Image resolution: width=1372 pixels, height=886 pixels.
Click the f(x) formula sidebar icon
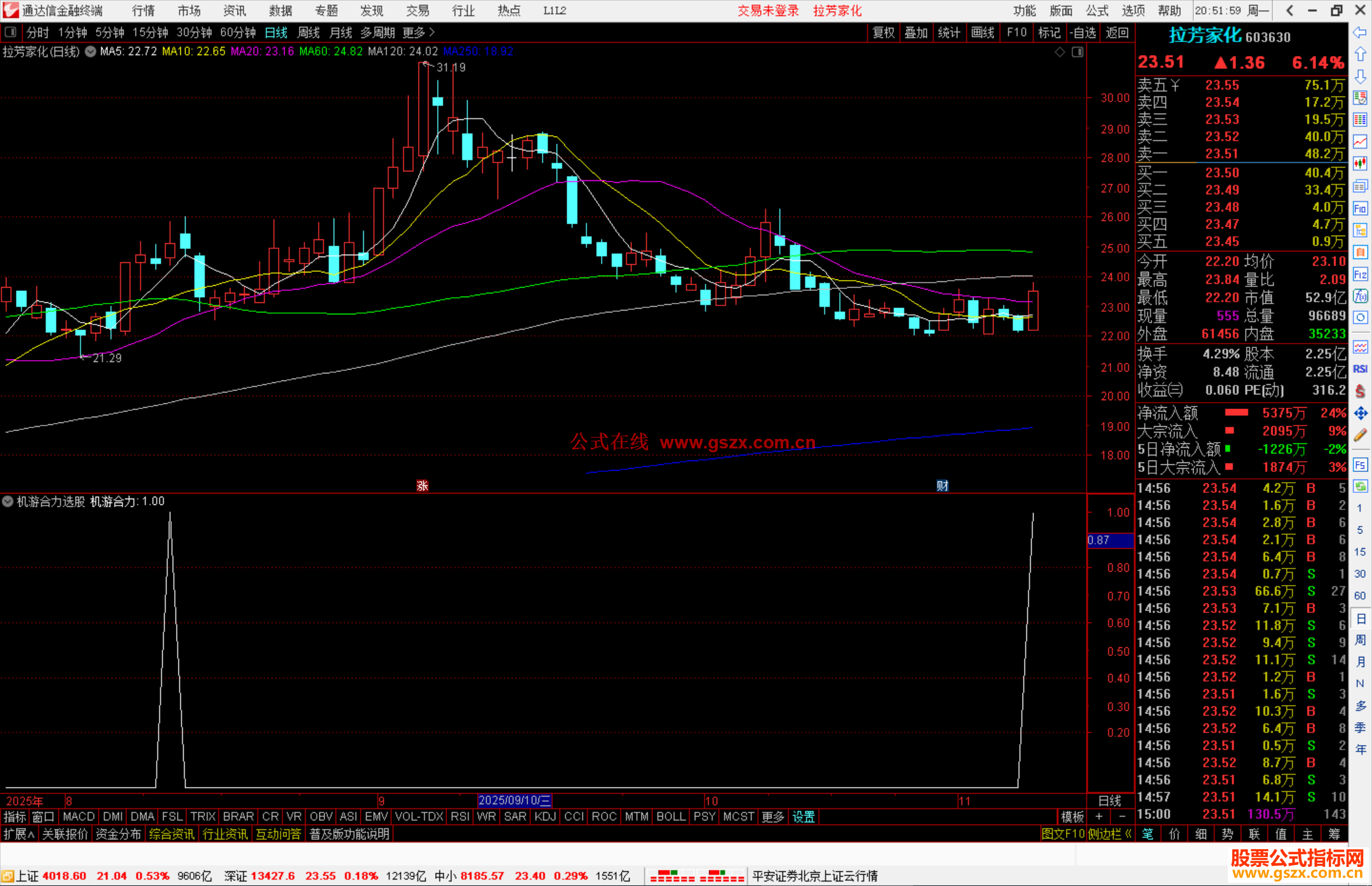pos(1360,296)
